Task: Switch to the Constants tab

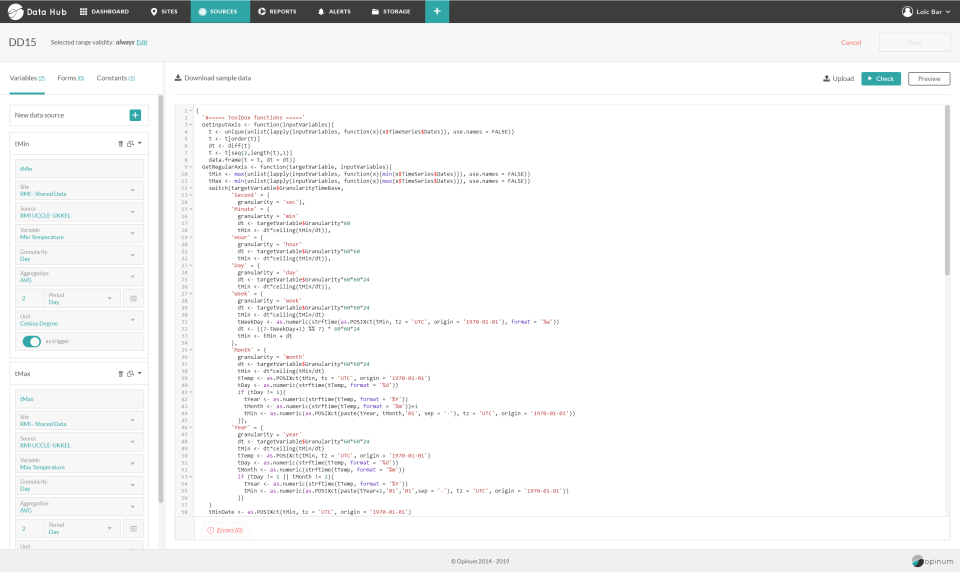Action: click(116, 78)
